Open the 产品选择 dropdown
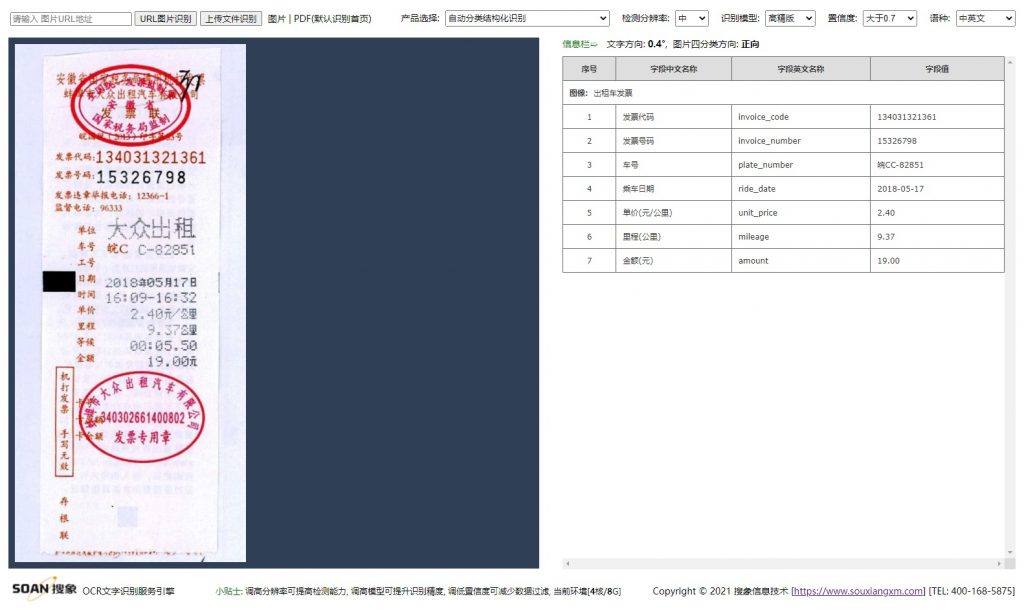The width and height of the screenshot is (1024, 610). coord(526,19)
